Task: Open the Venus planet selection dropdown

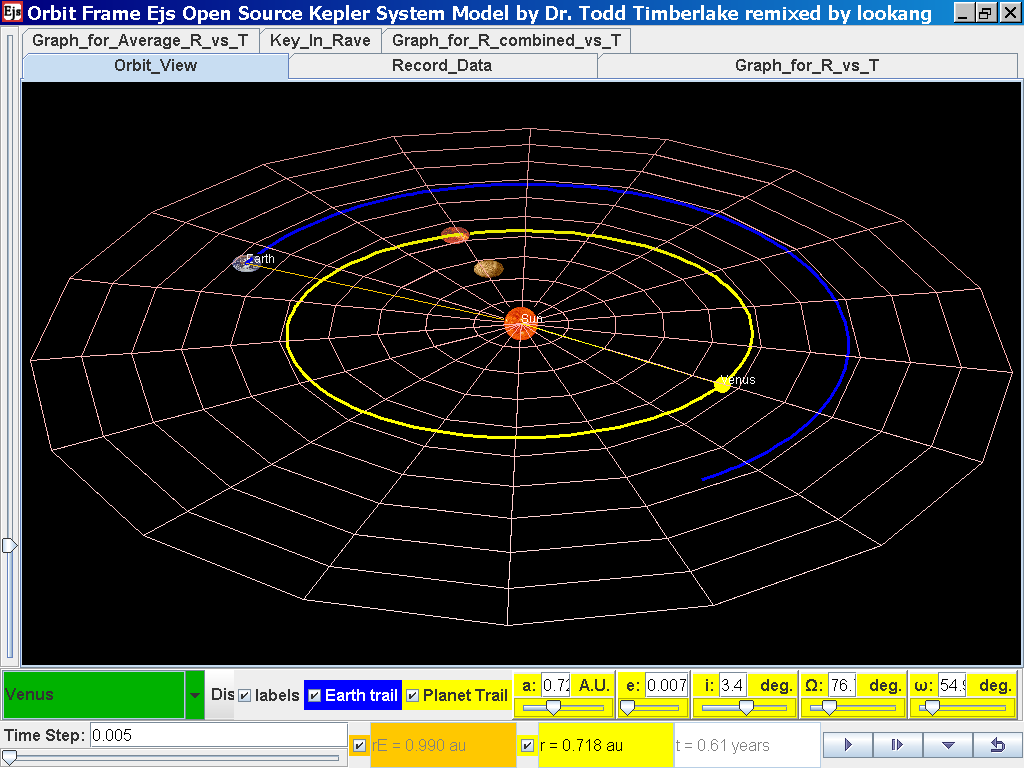Action: click(x=194, y=695)
